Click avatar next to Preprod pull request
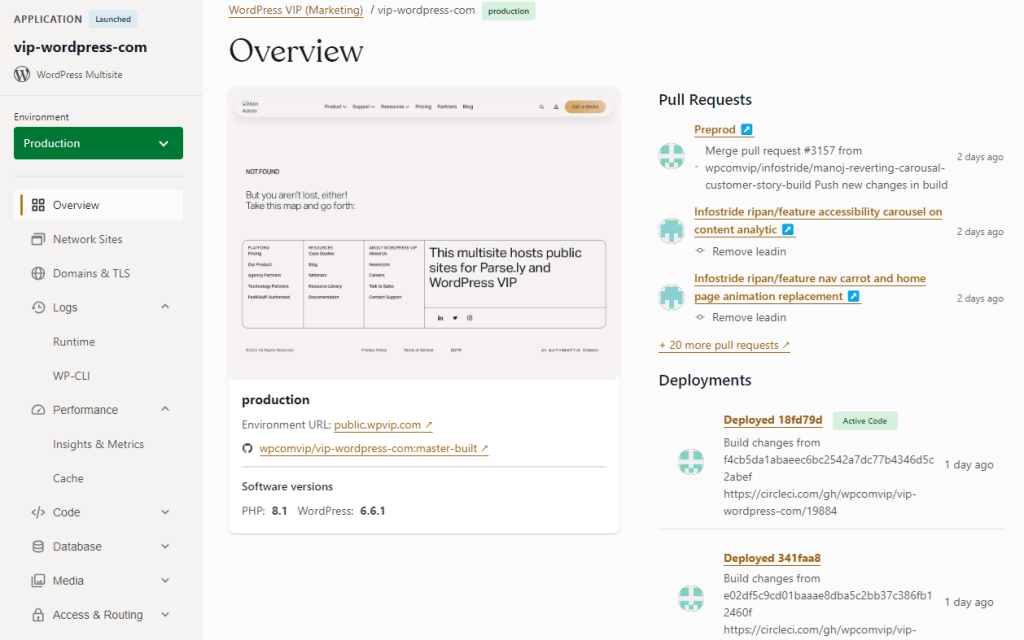This screenshot has width=1024, height=640. click(671, 156)
